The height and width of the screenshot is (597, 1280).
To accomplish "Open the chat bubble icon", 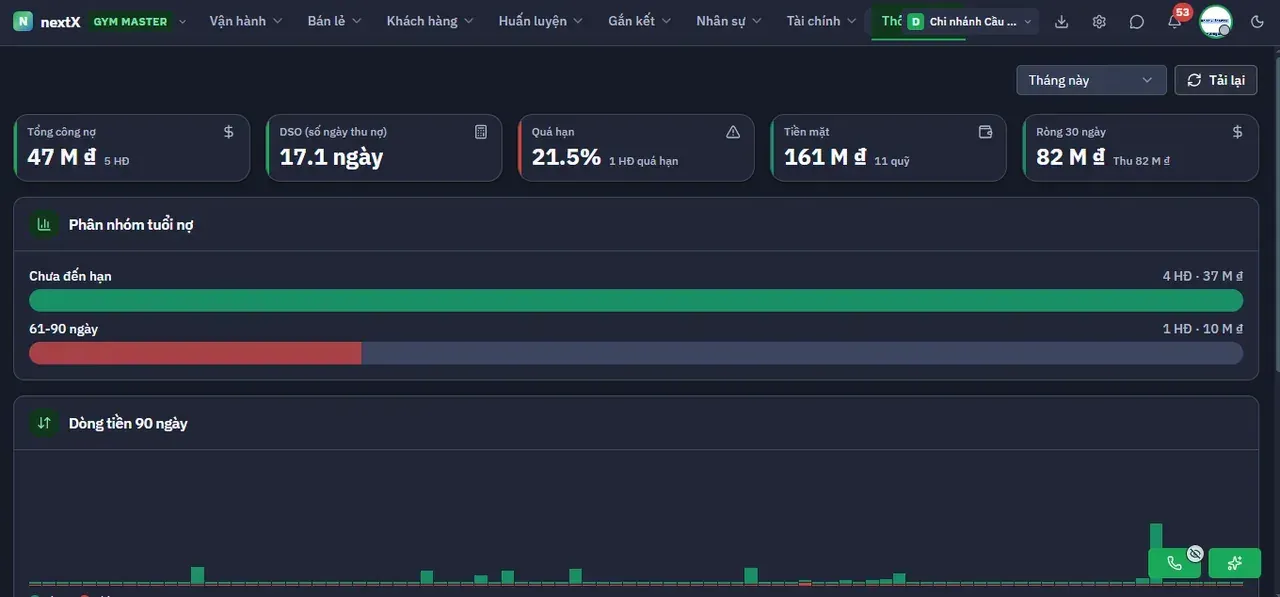I will pos(1137,21).
